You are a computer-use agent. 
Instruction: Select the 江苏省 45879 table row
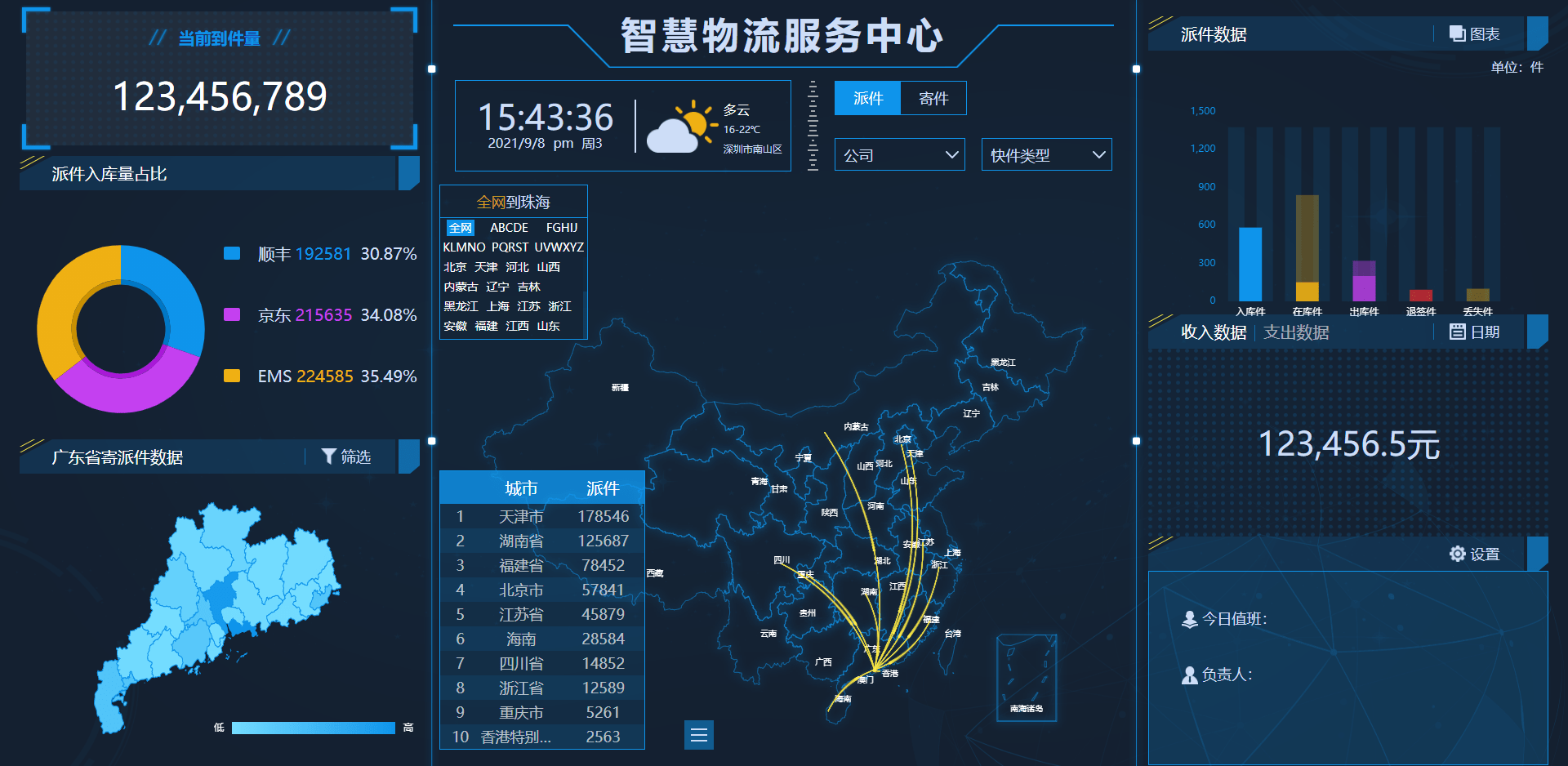tap(542, 615)
